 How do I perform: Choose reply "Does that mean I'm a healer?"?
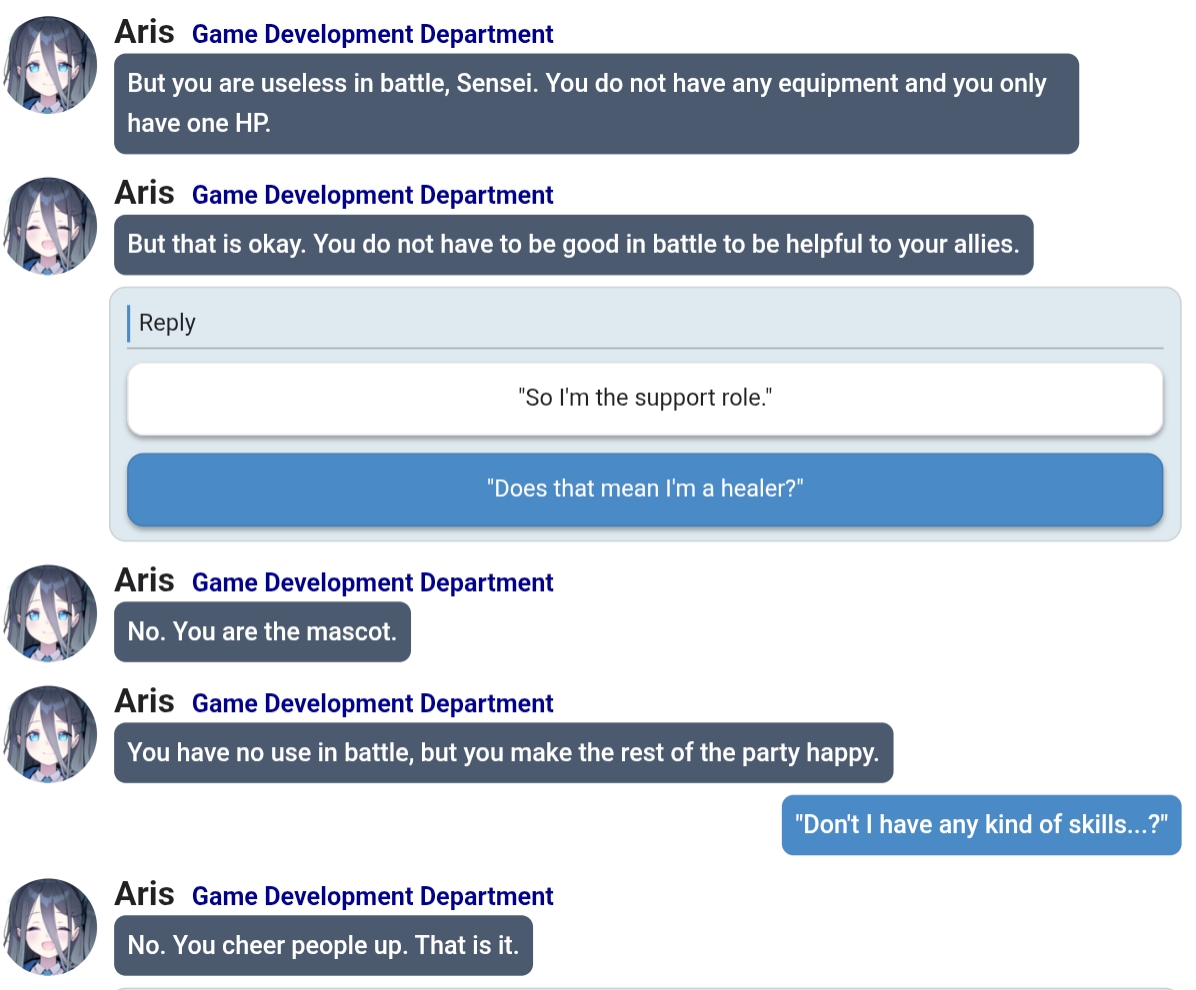coord(645,489)
